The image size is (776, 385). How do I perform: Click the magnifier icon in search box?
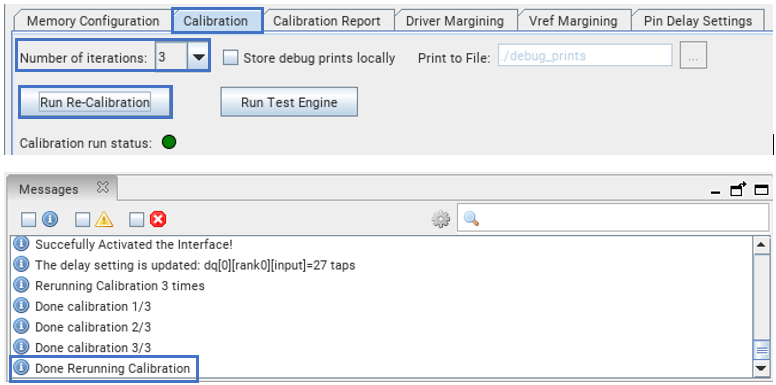[x=472, y=219]
